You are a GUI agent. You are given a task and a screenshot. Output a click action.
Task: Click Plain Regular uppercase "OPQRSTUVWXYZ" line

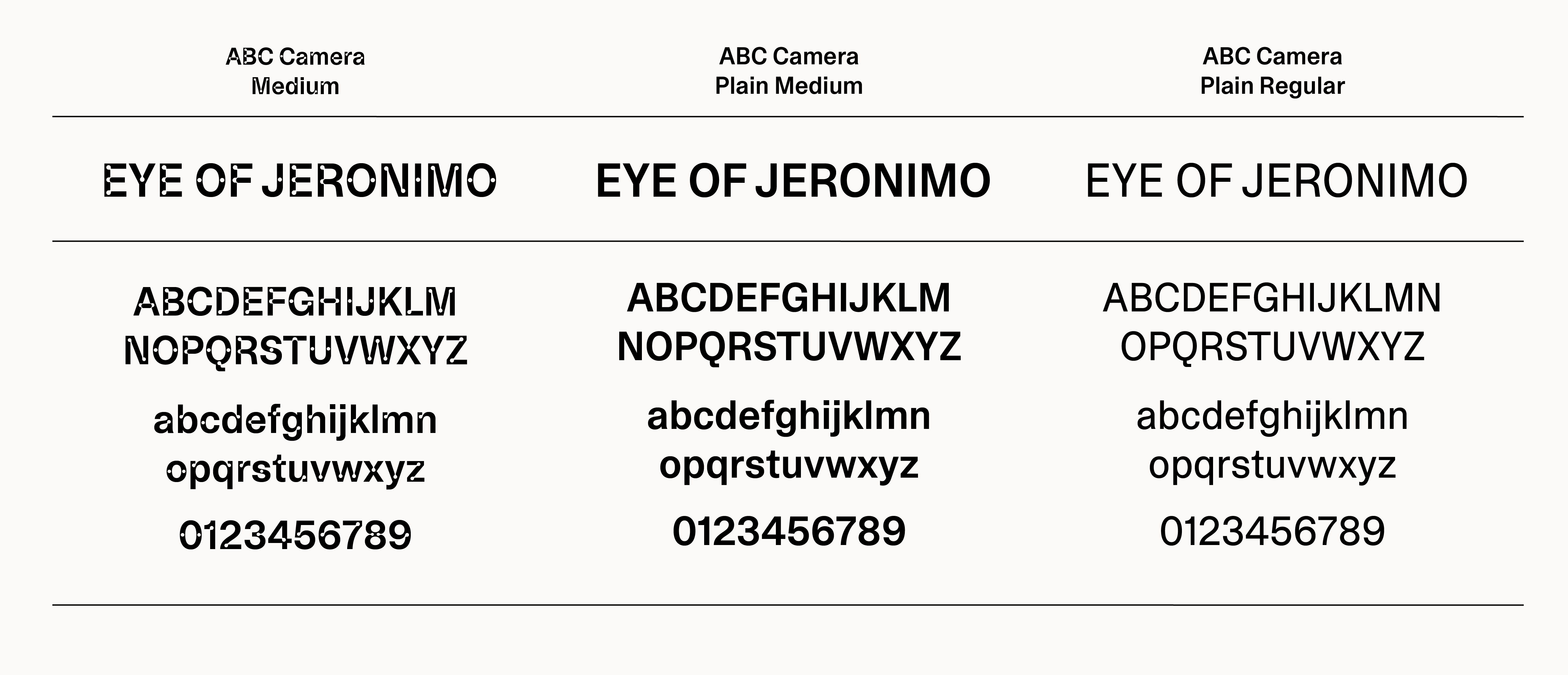click(1272, 347)
